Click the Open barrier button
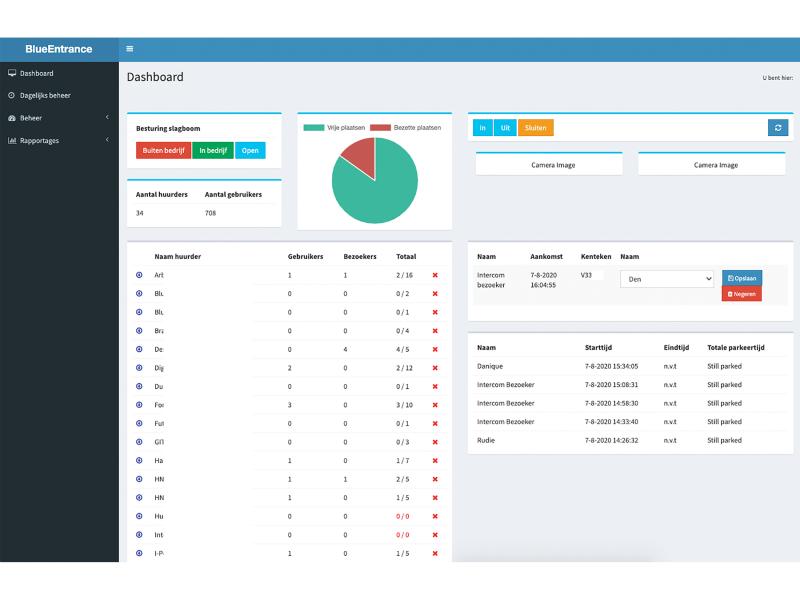The width and height of the screenshot is (800, 600). click(x=250, y=151)
